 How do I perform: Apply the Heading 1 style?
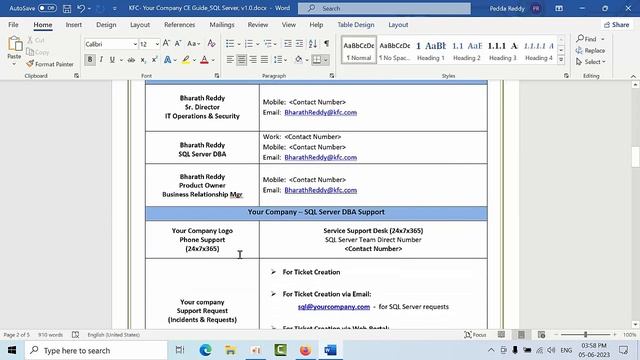pos(431,51)
